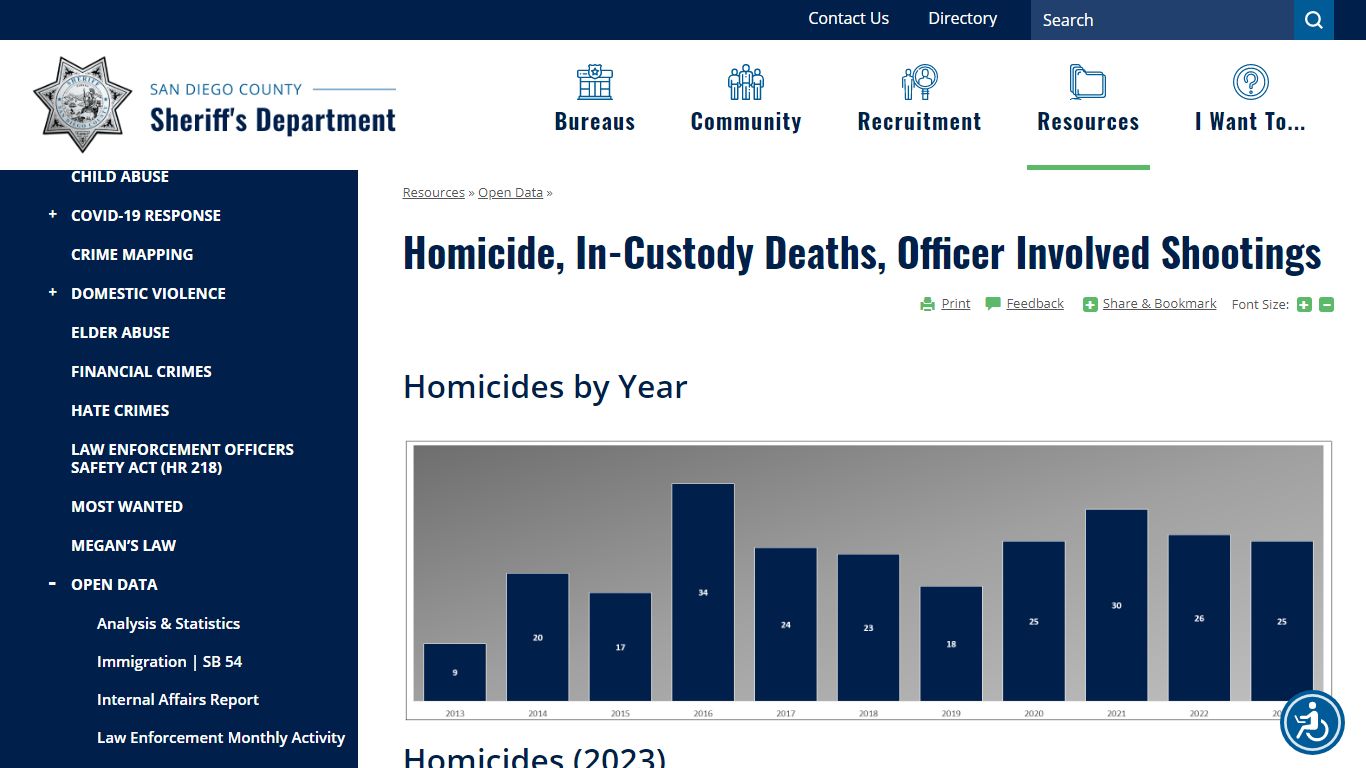Click the Homicides by Year heading
Image resolution: width=1366 pixels, height=768 pixels.
(545, 386)
